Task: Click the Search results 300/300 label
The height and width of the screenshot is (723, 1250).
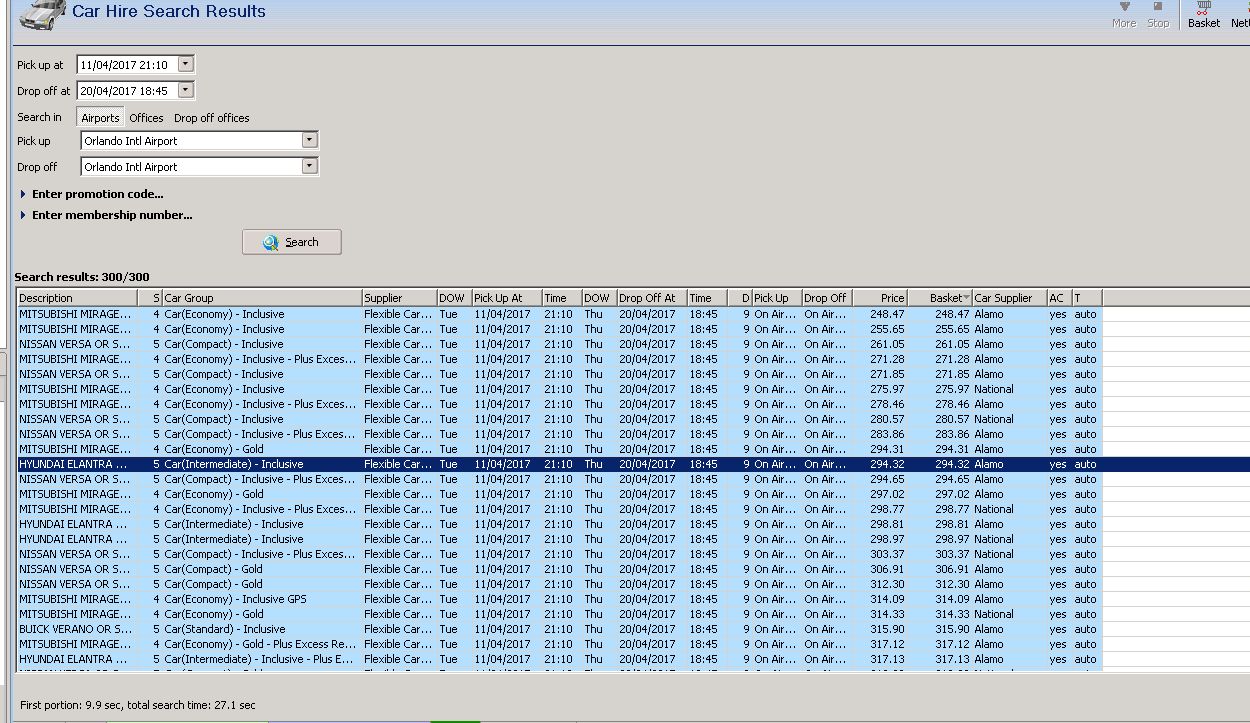Action: click(x=82, y=277)
